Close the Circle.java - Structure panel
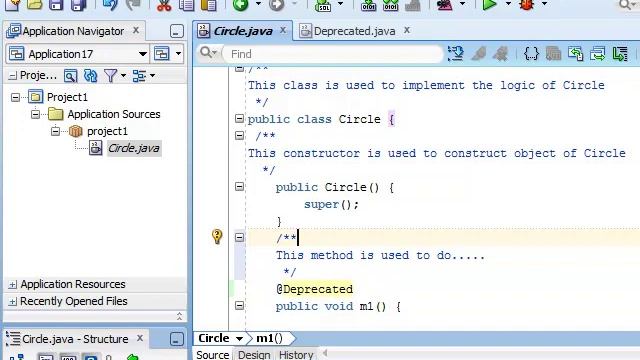The height and width of the screenshot is (360, 640). pos(140,338)
